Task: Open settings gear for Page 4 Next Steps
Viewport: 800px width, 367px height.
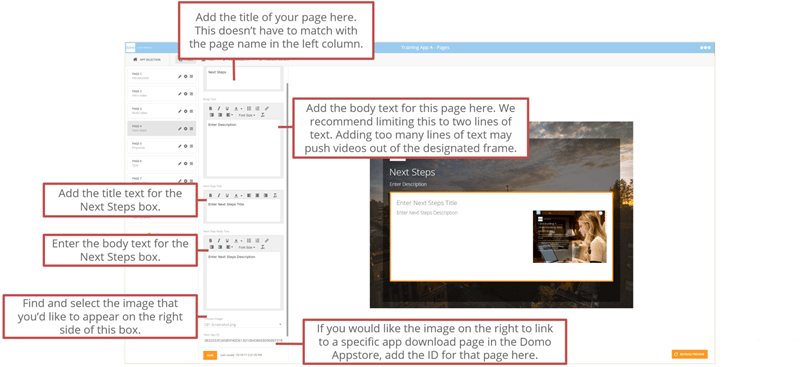Action: 185,128
